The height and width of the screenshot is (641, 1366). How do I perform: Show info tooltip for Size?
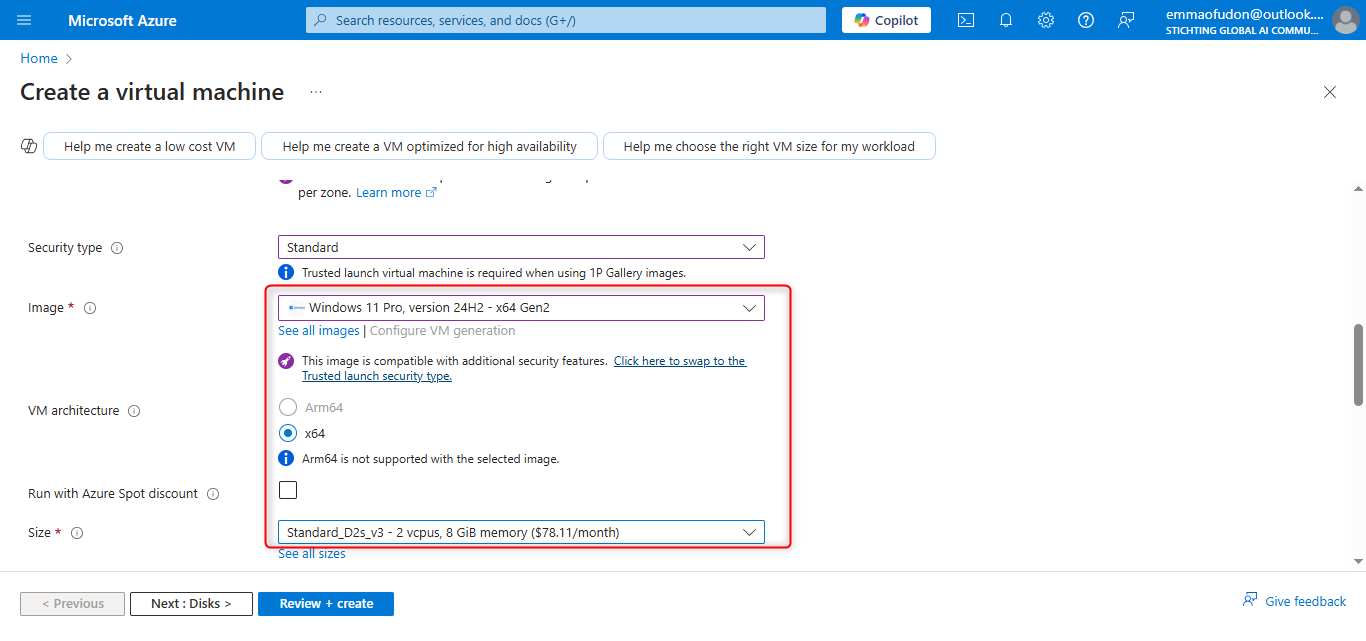(x=77, y=533)
